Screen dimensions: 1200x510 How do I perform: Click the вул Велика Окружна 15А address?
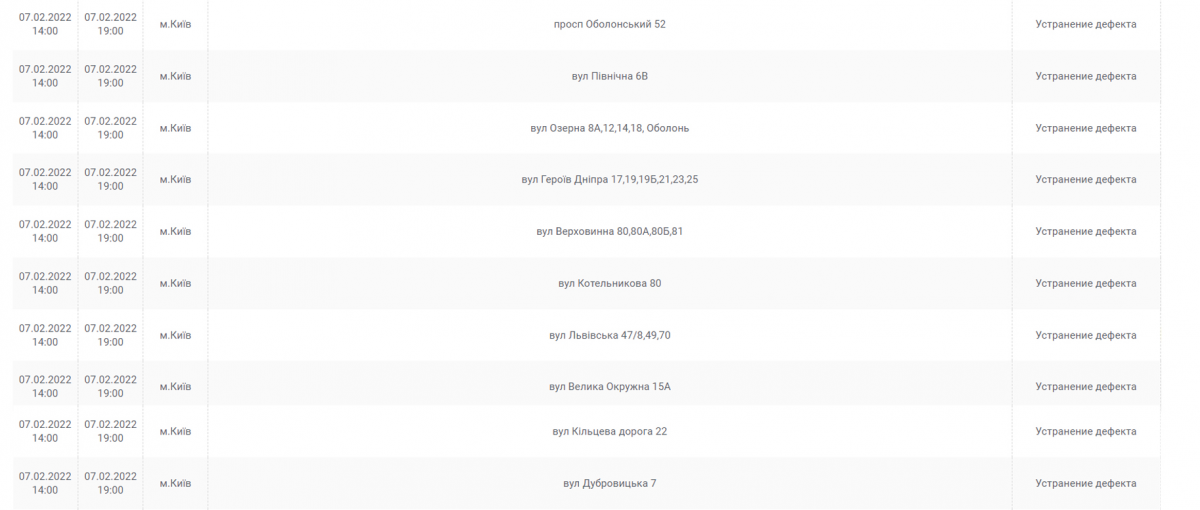point(609,386)
